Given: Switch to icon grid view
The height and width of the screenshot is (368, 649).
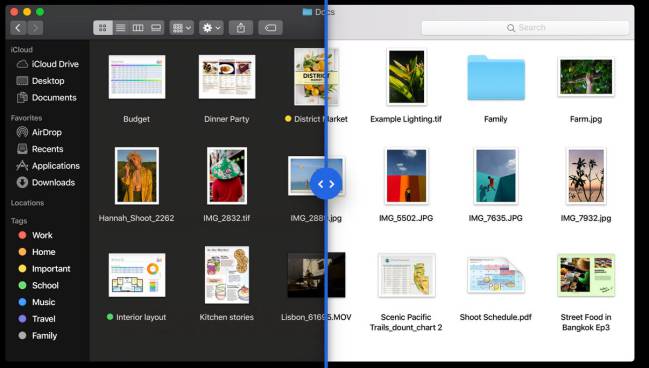Looking at the screenshot, I should [x=103, y=28].
